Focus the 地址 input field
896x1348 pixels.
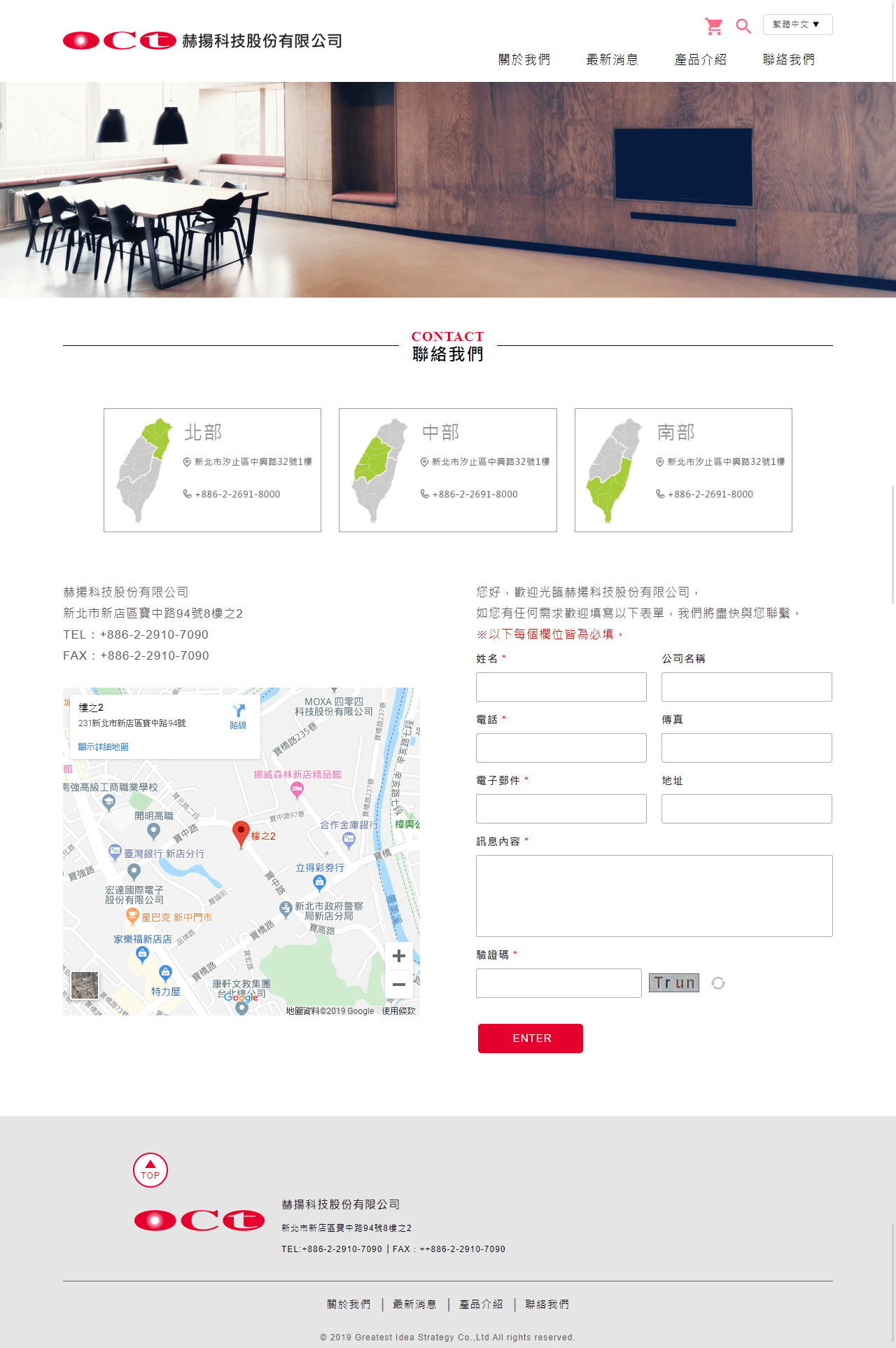pyautogui.click(x=747, y=809)
